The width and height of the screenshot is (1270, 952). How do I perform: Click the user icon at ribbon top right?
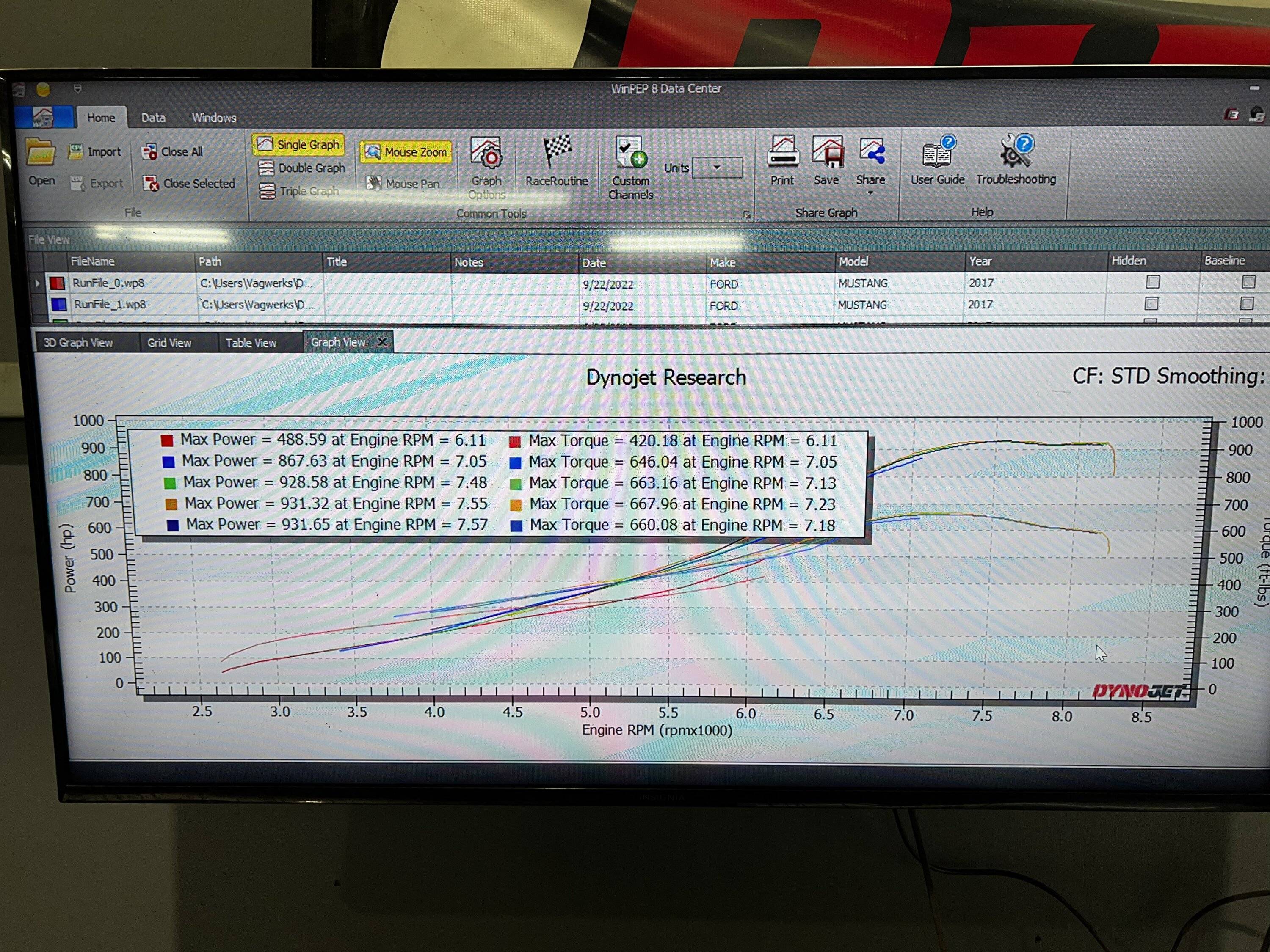click(1257, 115)
